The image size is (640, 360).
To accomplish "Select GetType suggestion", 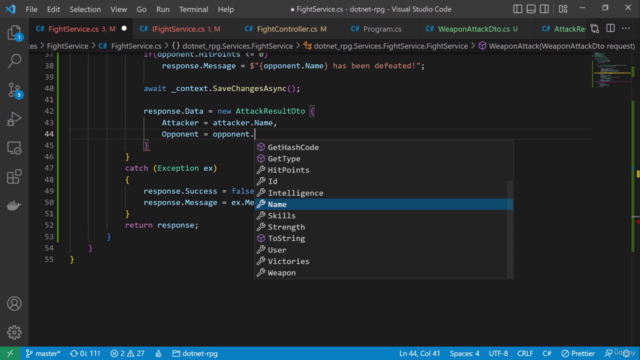I will click(x=384, y=158).
